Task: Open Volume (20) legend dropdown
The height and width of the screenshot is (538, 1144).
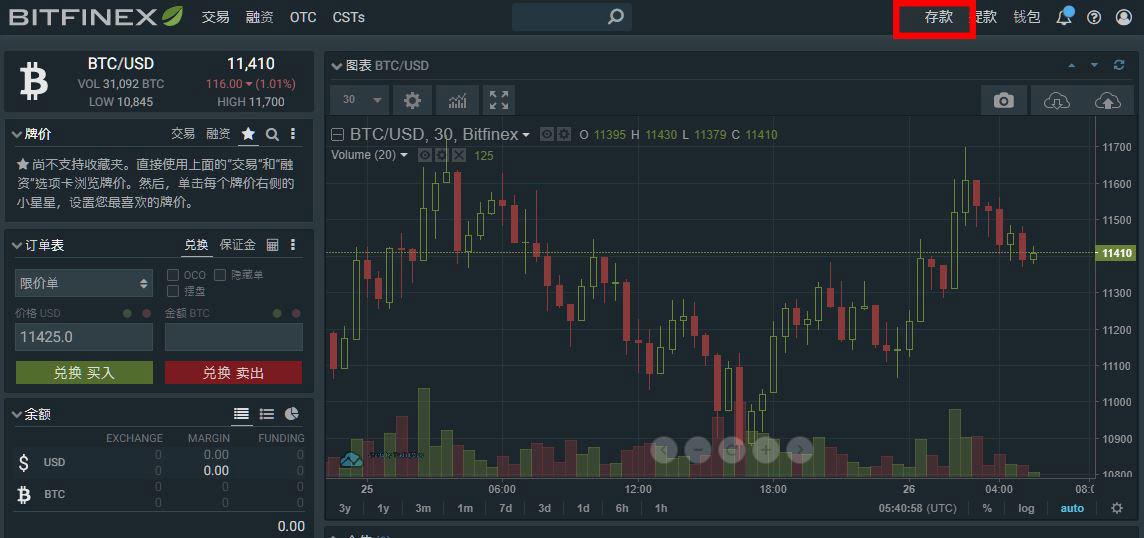Action: [x=403, y=155]
